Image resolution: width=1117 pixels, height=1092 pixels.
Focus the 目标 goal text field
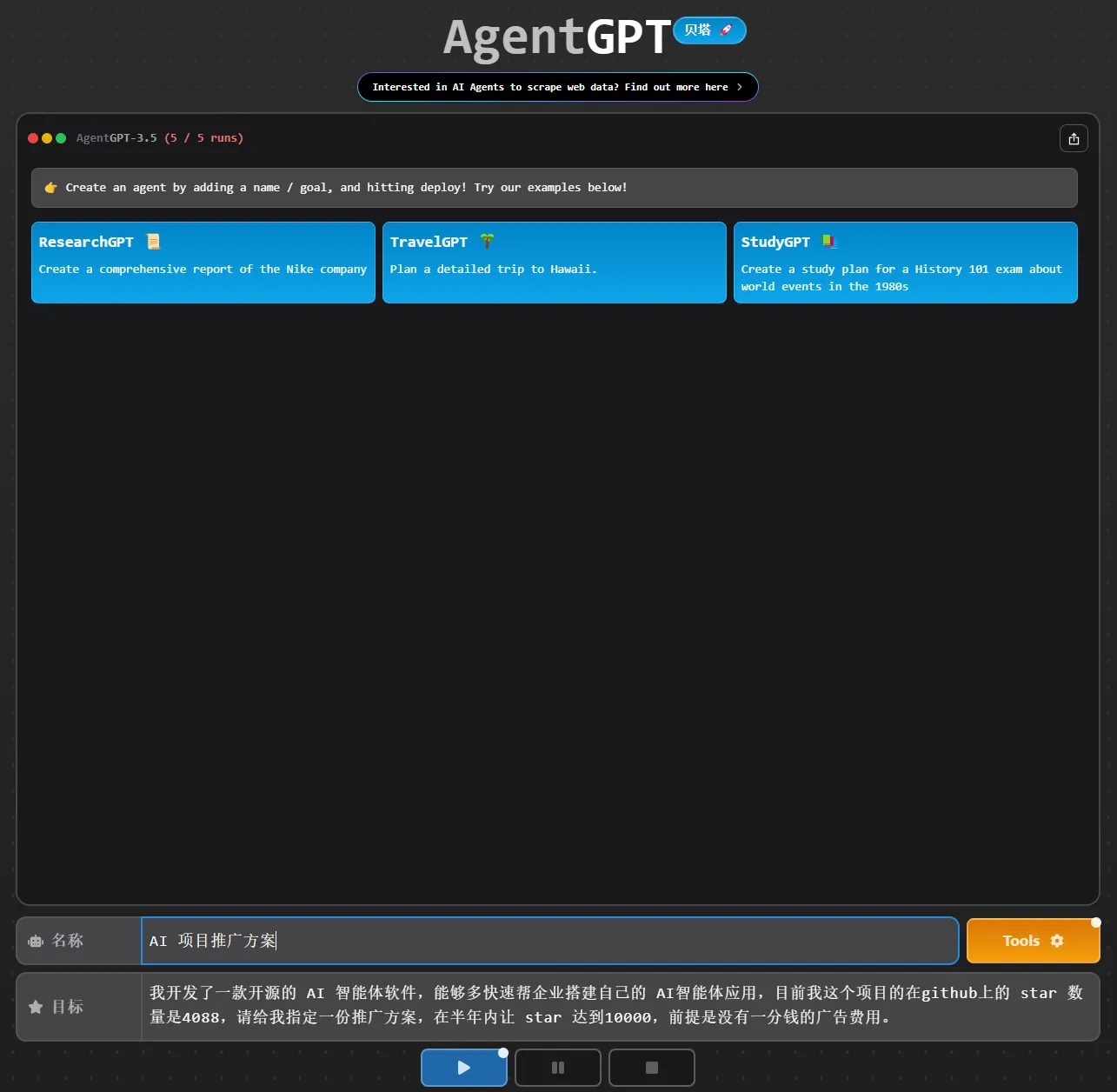[x=620, y=1006]
